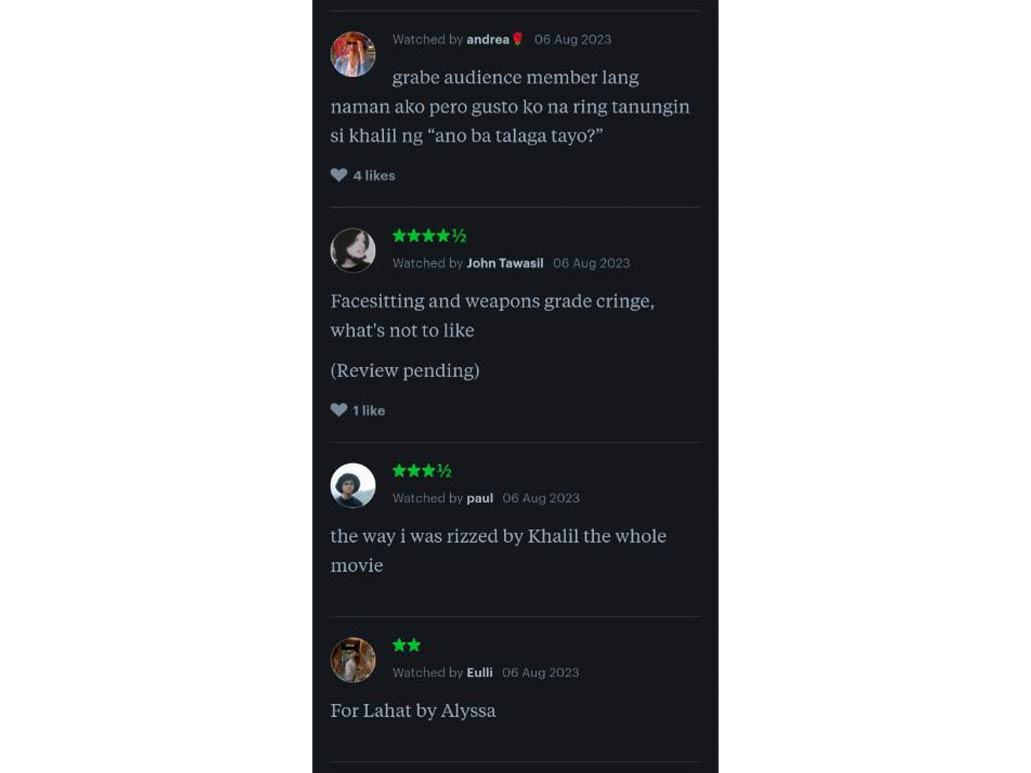Click andrea's profile avatar

point(353,54)
